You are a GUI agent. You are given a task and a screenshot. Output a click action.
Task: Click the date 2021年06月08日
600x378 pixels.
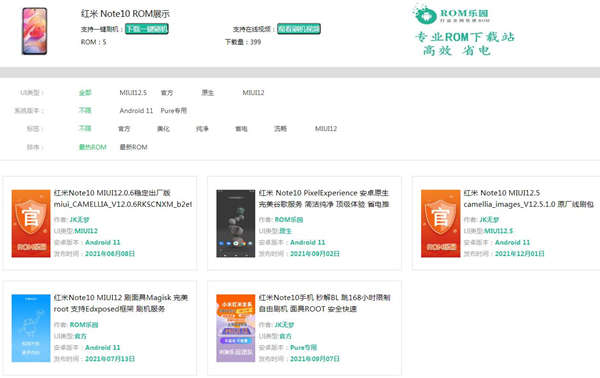(110, 254)
